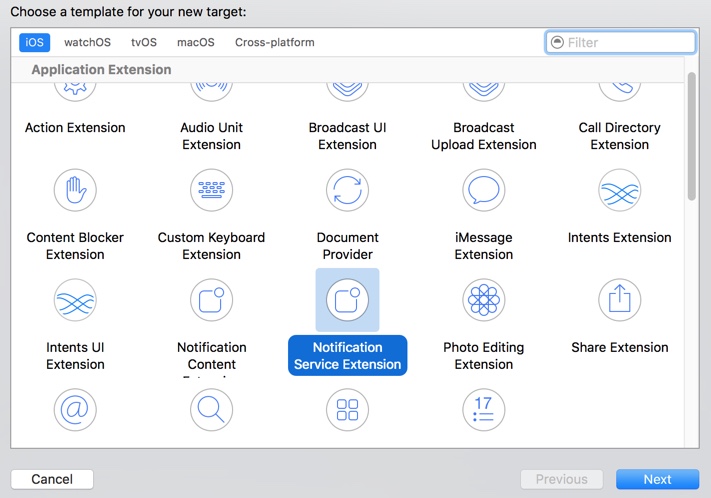Switch to the watchOS tab
The width and height of the screenshot is (711, 498).
87,42
